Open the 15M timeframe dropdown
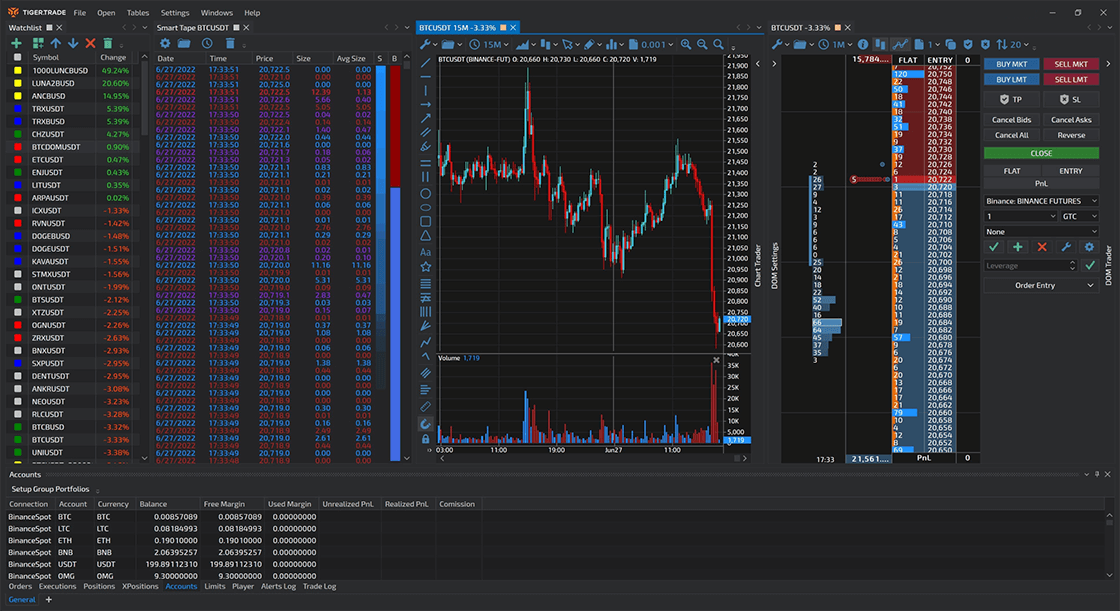Image resolution: width=1120 pixels, height=611 pixels. pos(496,44)
